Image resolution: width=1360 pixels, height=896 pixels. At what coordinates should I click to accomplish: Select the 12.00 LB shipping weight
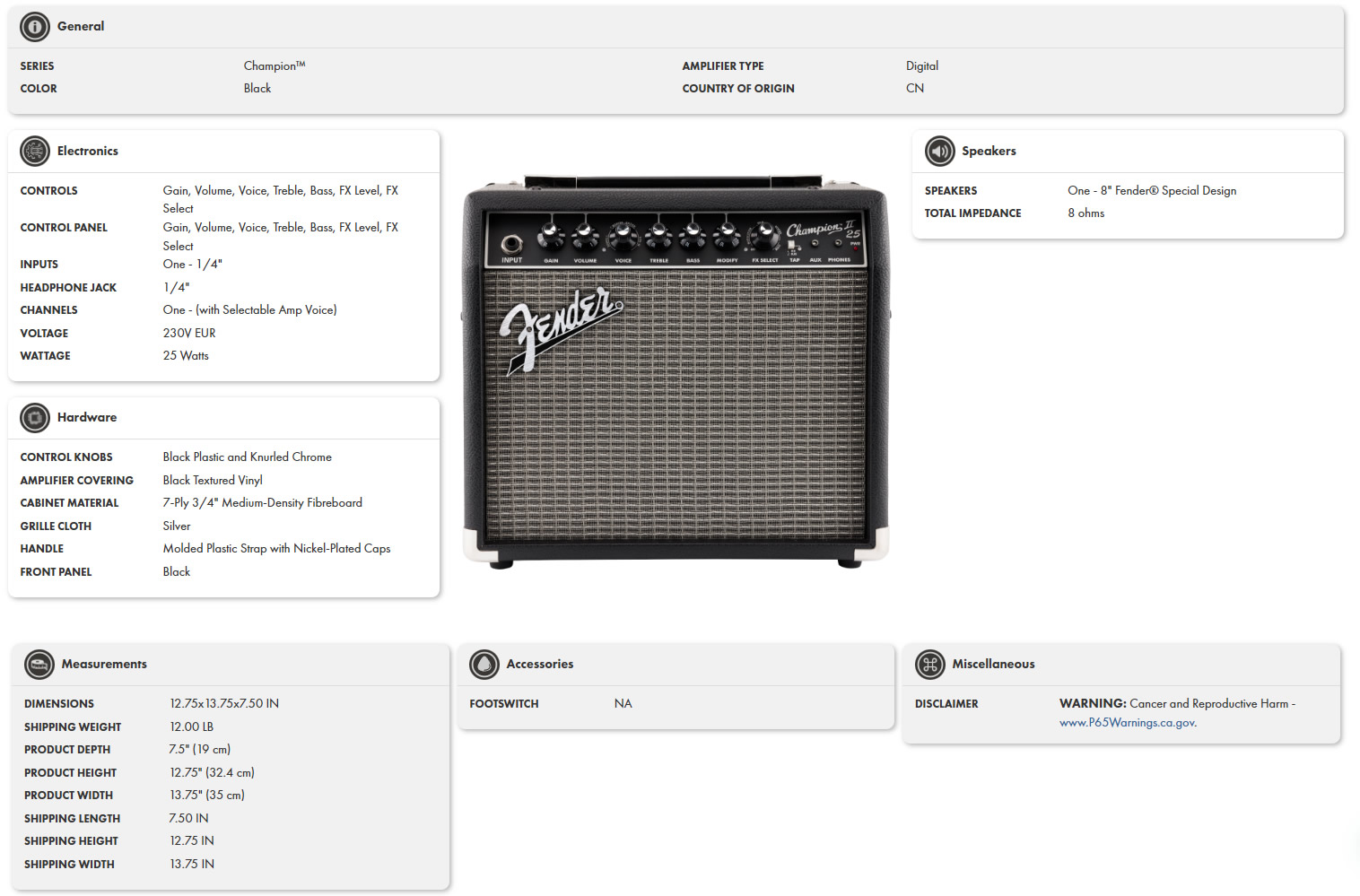click(192, 727)
